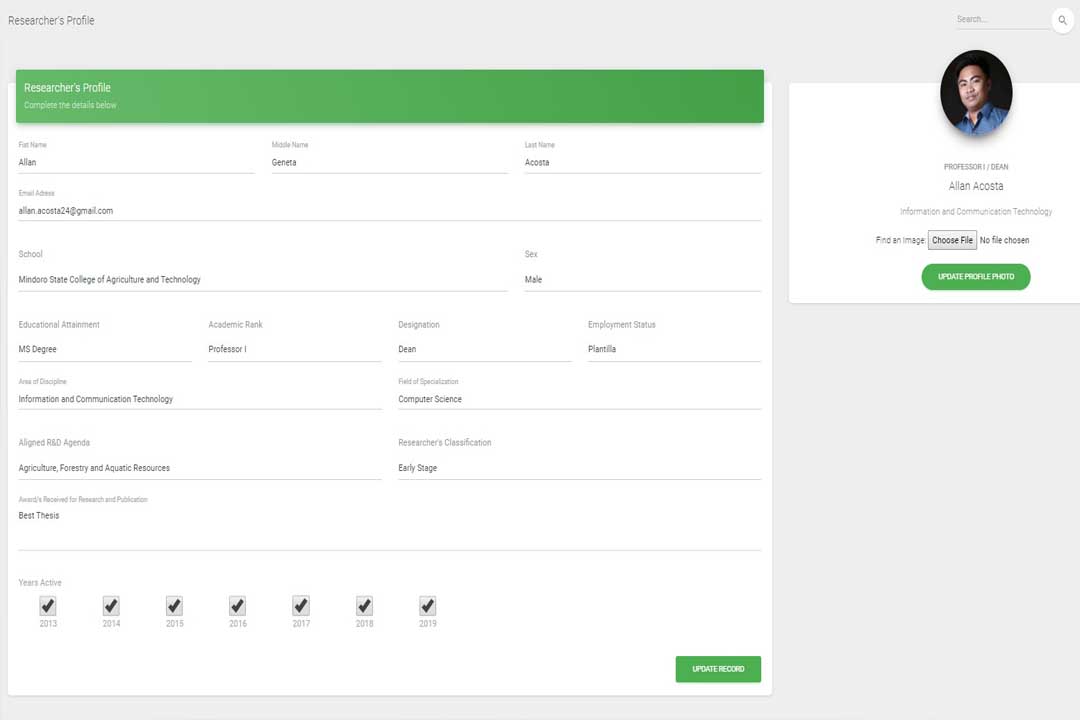Open the Academic Rank selector

pyautogui.click(x=294, y=349)
